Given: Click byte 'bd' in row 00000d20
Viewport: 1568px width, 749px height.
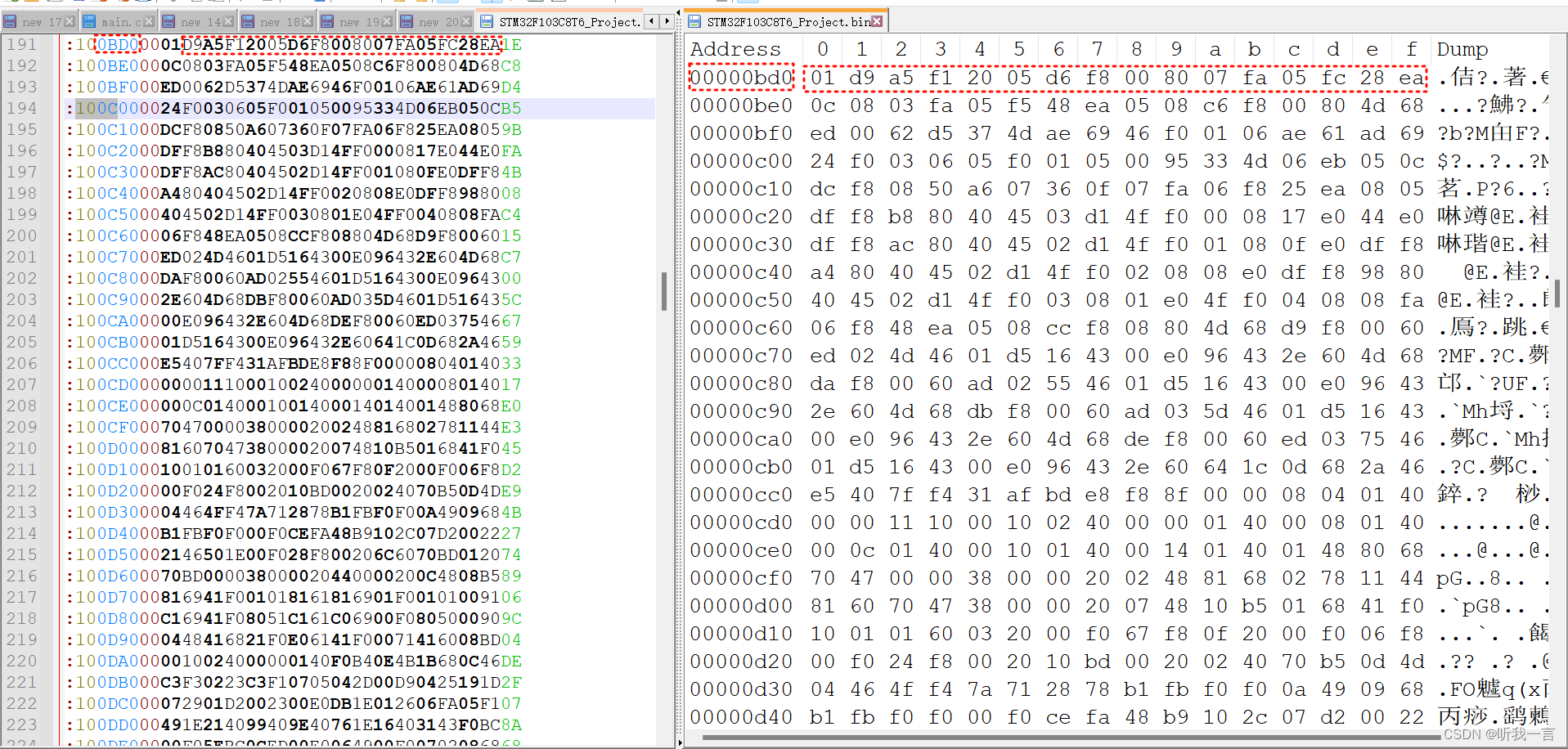Looking at the screenshot, I should pos(1098,662).
